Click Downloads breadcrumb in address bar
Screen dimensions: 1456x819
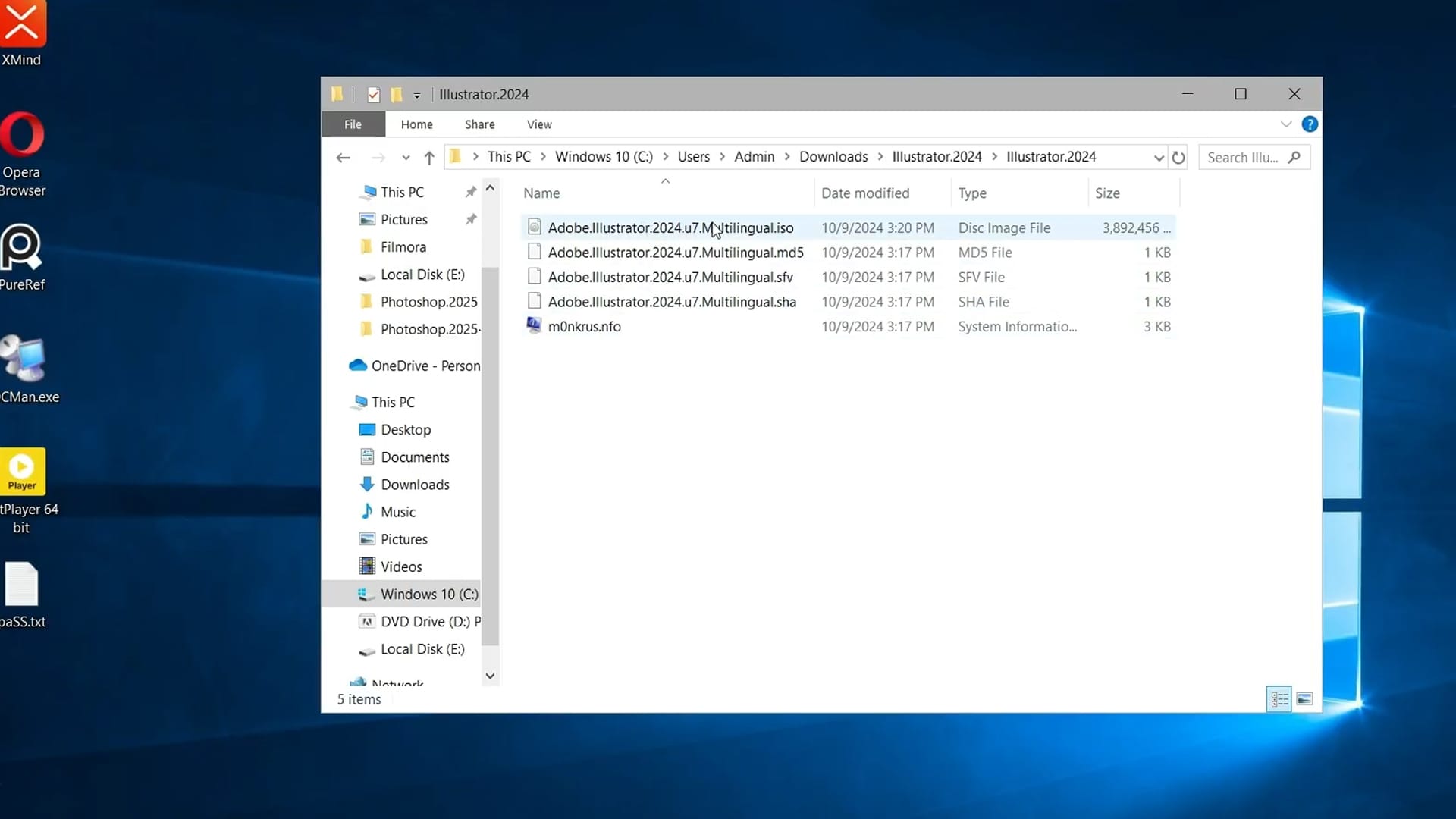click(x=833, y=157)
